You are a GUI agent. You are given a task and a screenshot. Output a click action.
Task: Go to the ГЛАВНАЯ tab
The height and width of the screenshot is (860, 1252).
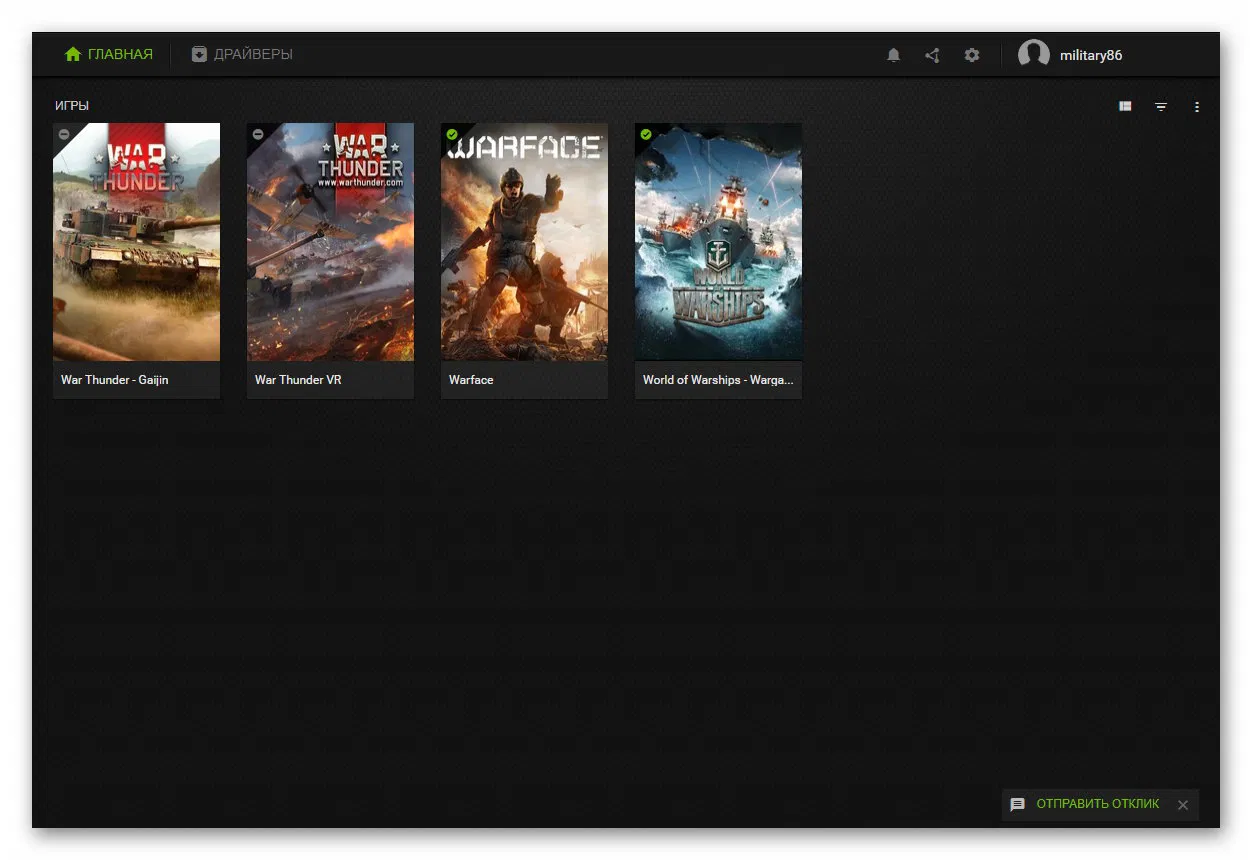[109, 54]
